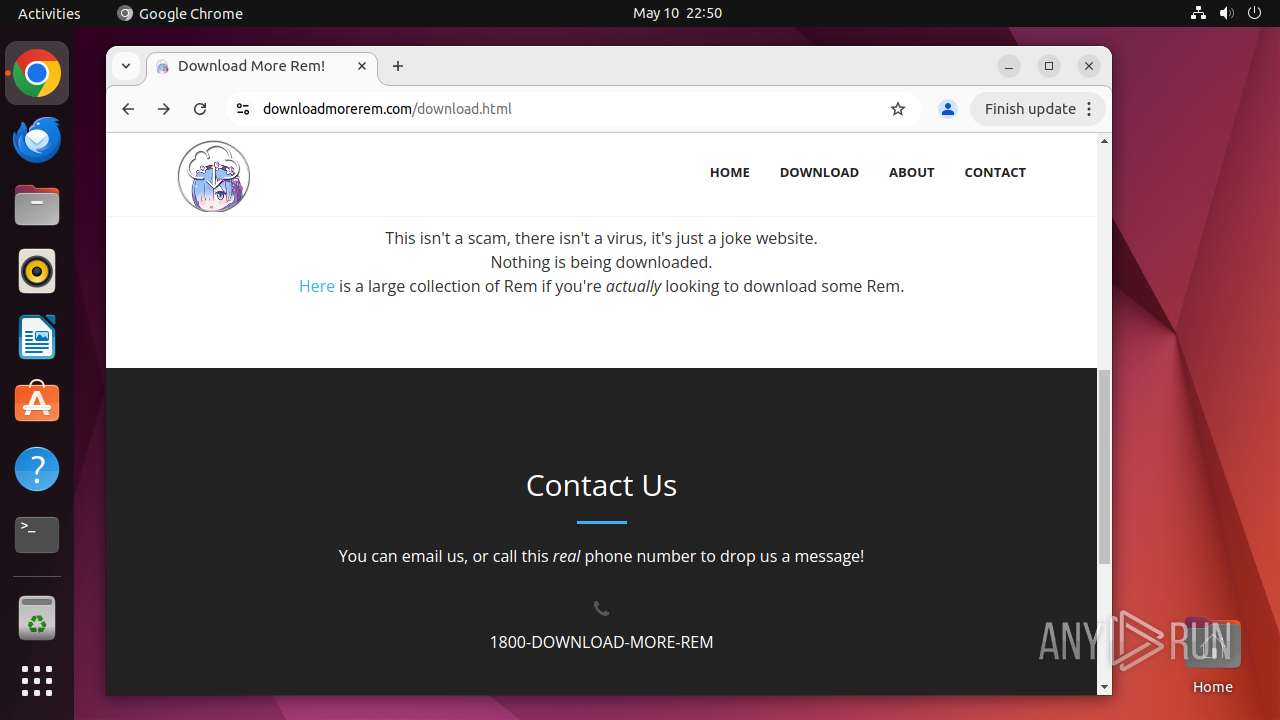Open the Home desktop folder
Viewport: 1280px width, 720px height.
tap(1212, 655)
